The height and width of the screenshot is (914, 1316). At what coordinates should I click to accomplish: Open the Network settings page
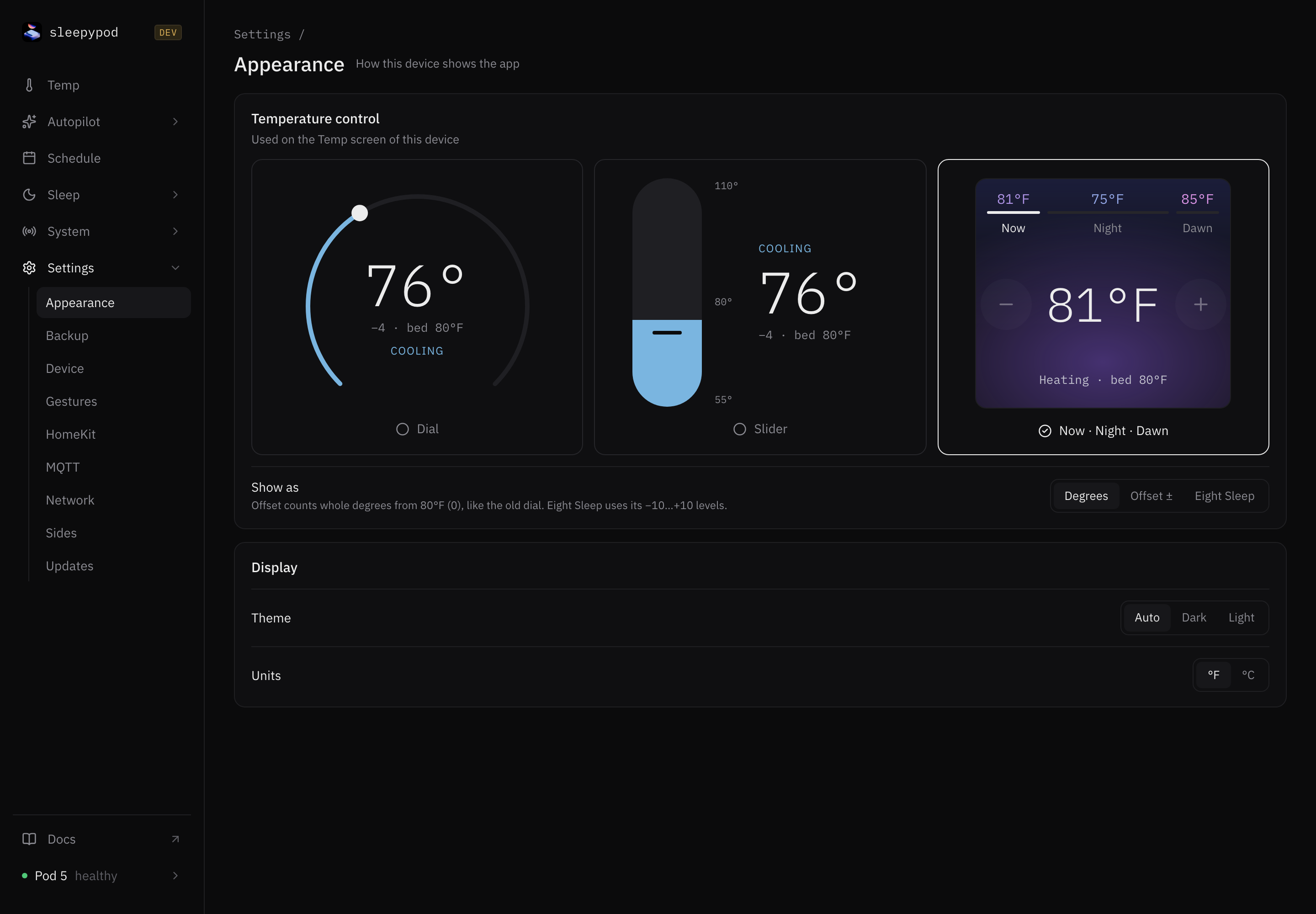(x=113, y=500)
